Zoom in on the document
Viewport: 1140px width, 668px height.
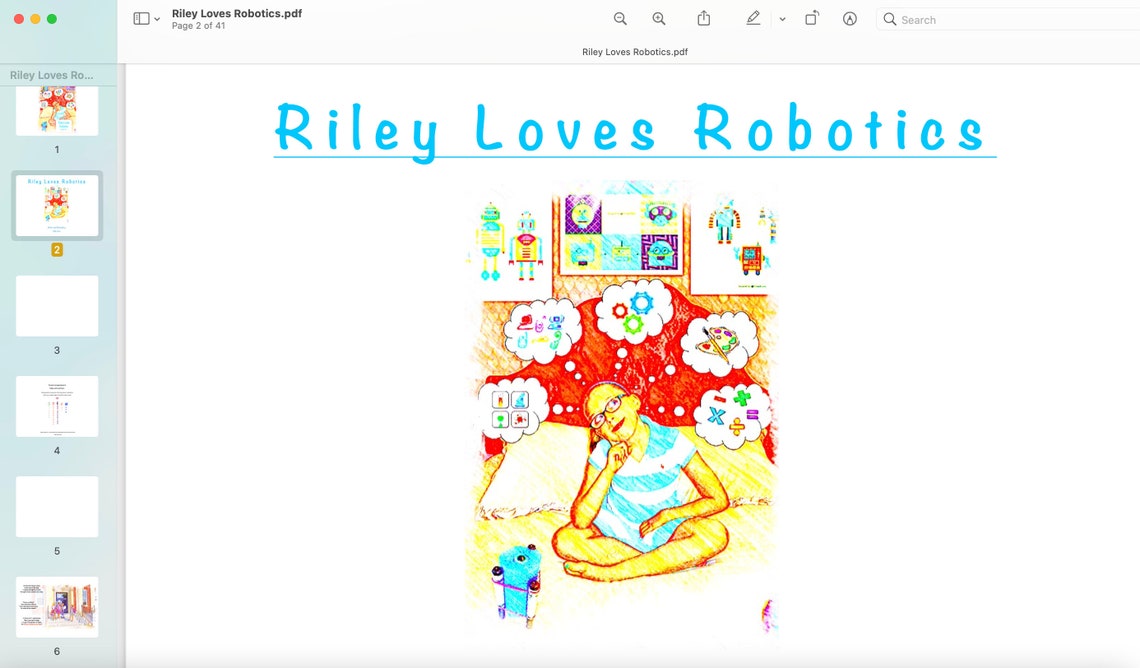coord(659,18)
